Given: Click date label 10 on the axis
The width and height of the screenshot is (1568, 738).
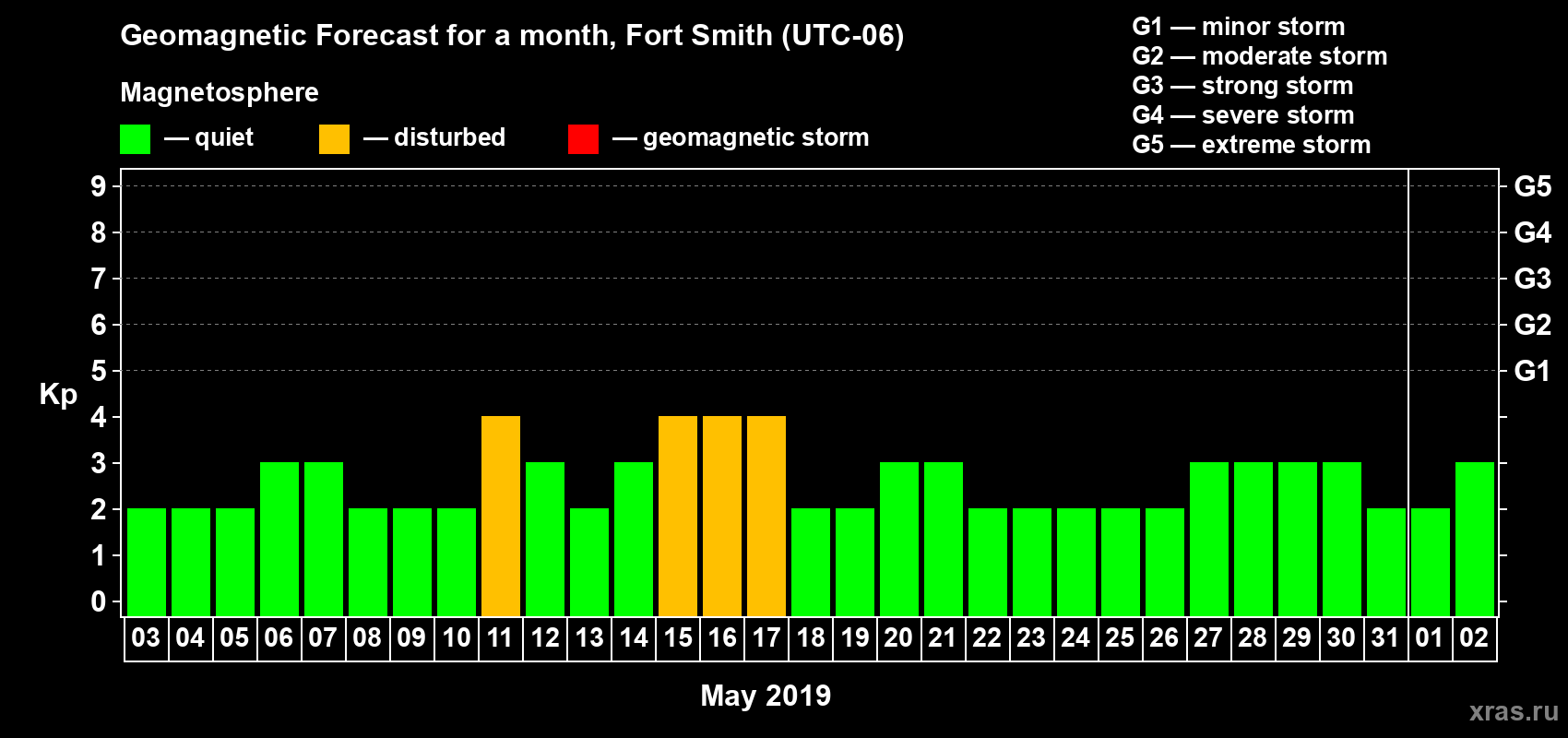Looking at the screenshot, I should 457,637.
